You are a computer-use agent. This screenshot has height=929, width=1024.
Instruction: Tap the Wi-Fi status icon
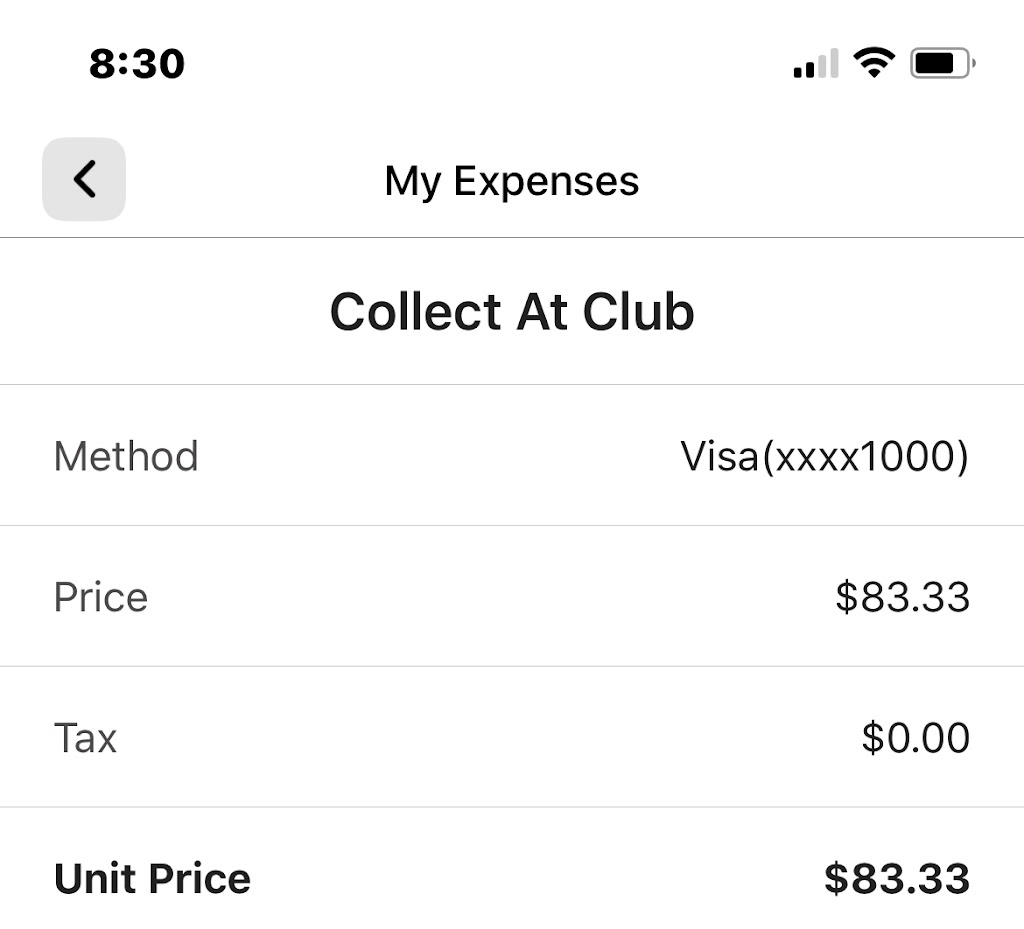(873, 63)
